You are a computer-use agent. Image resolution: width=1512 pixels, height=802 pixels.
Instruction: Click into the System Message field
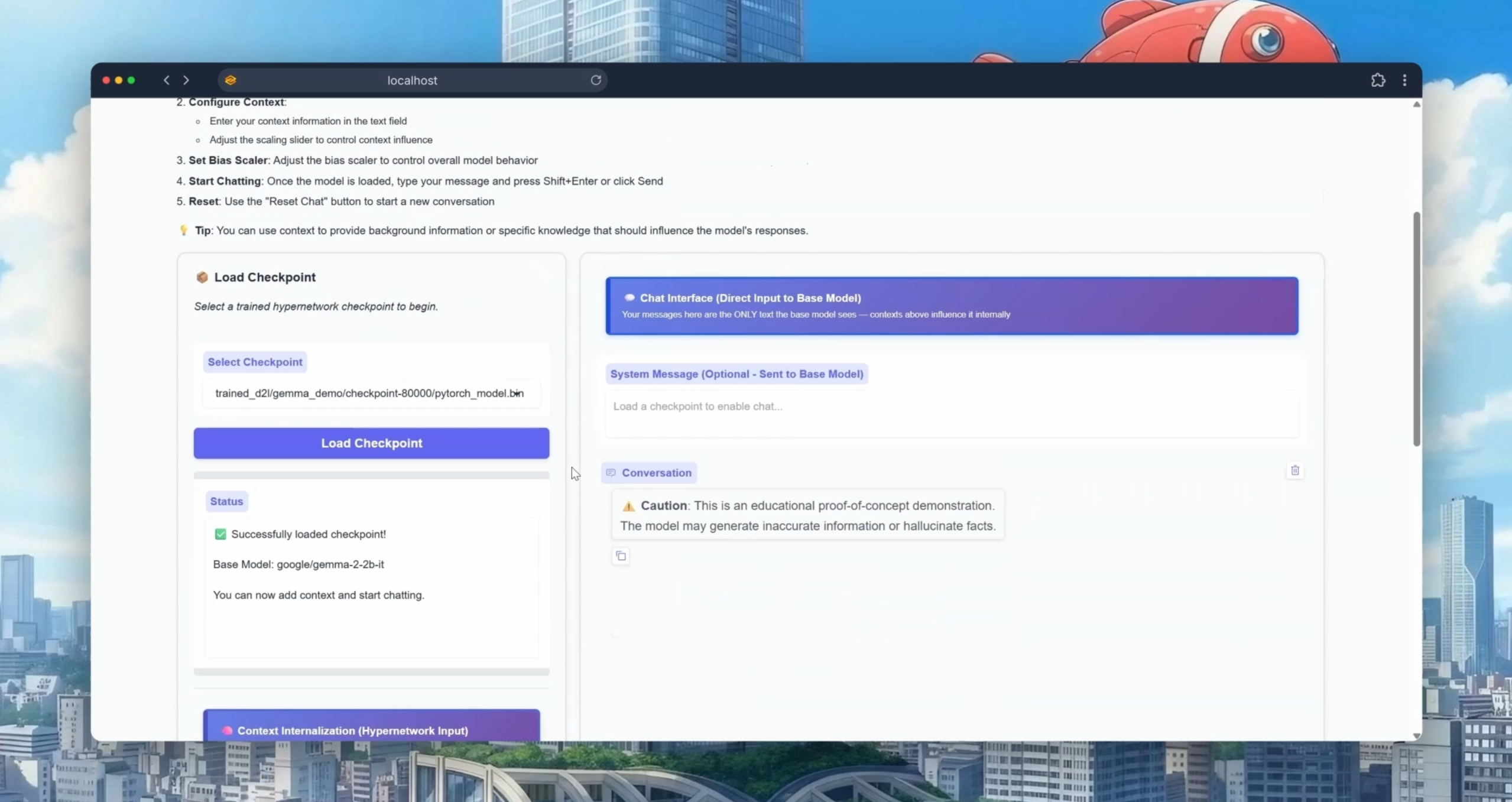[x=952, y=414]
